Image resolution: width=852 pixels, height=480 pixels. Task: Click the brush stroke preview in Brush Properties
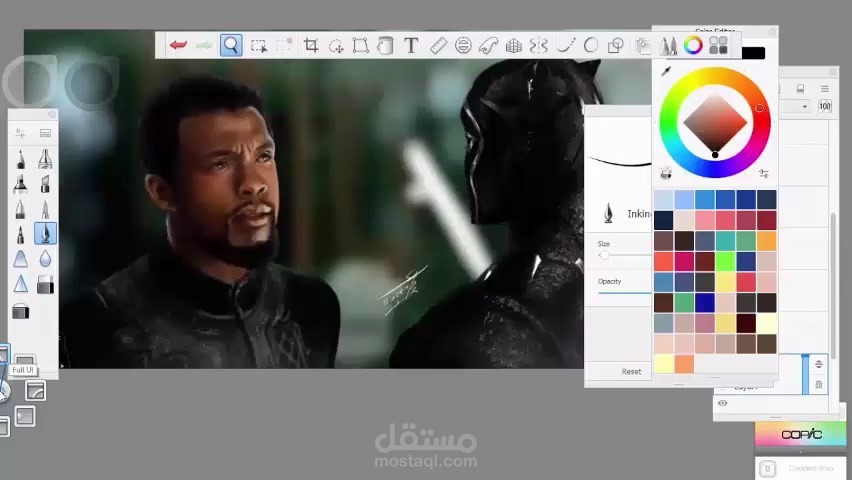pyautogui.click(x=619, y=161)
